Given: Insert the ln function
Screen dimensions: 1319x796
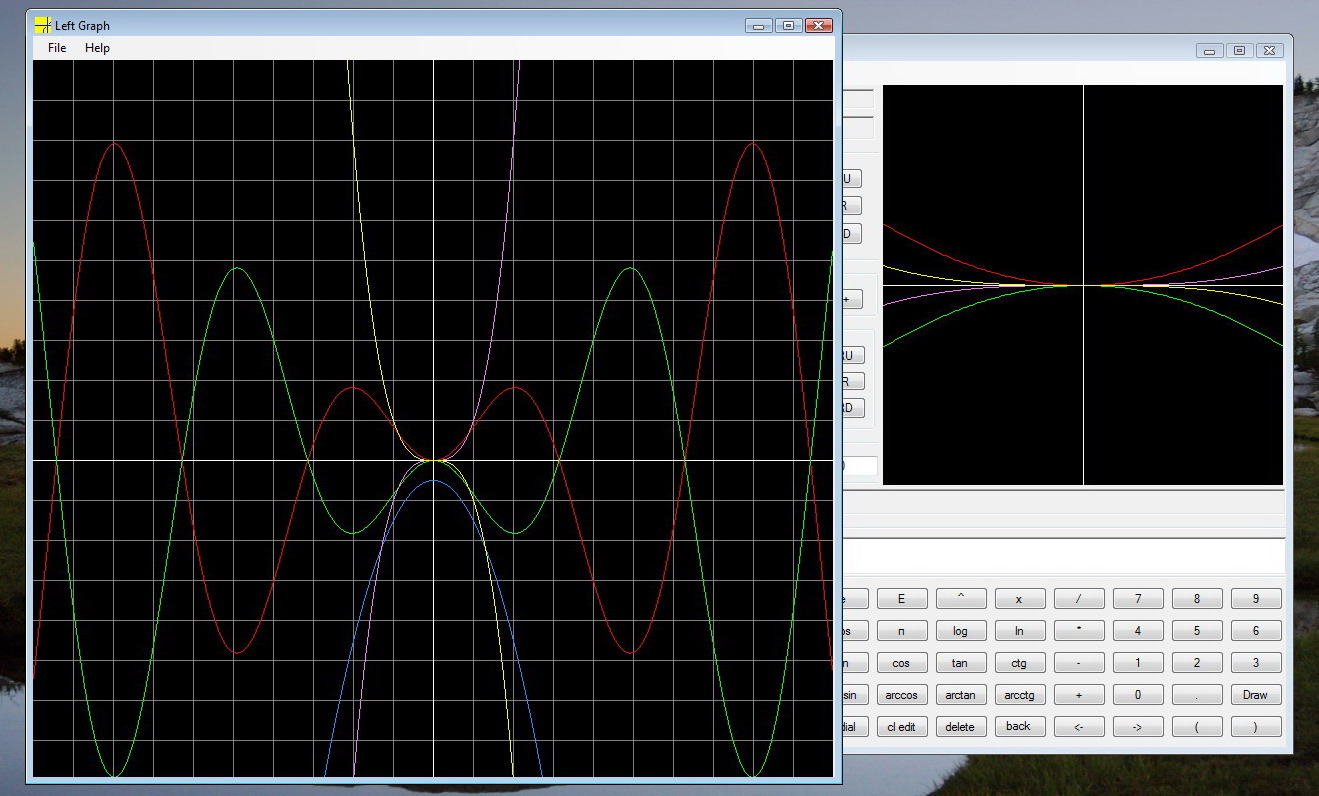Looking at the screenshot, I should point(1019,631).
